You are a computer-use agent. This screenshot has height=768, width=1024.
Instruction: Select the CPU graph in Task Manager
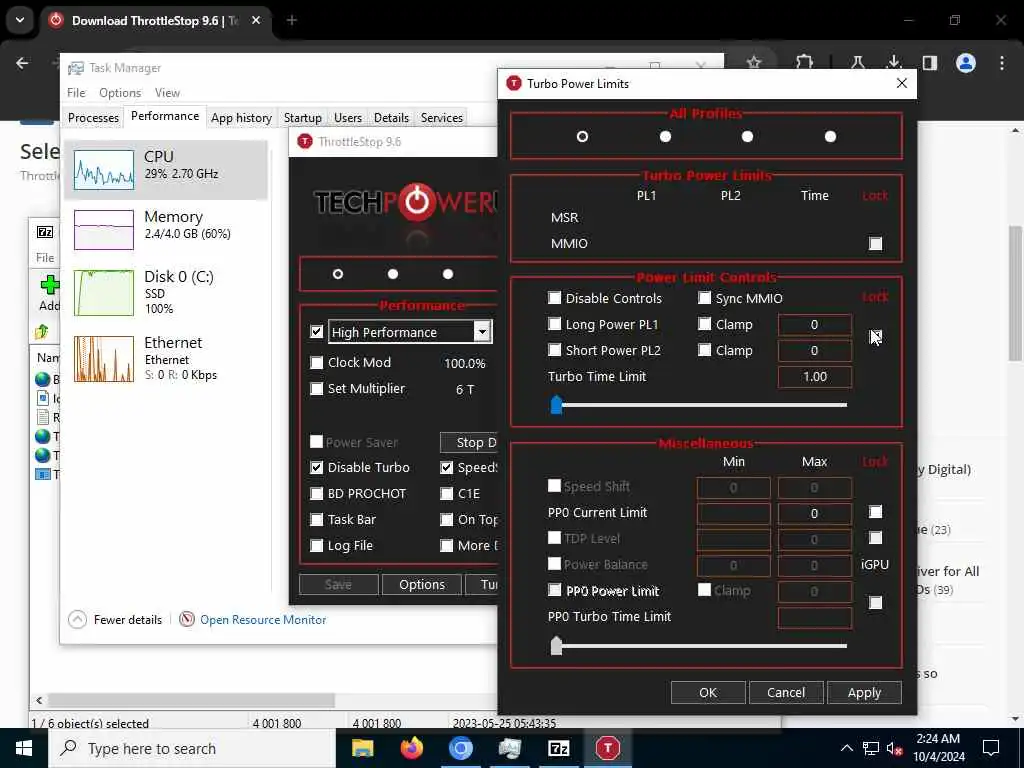[104, 170]
